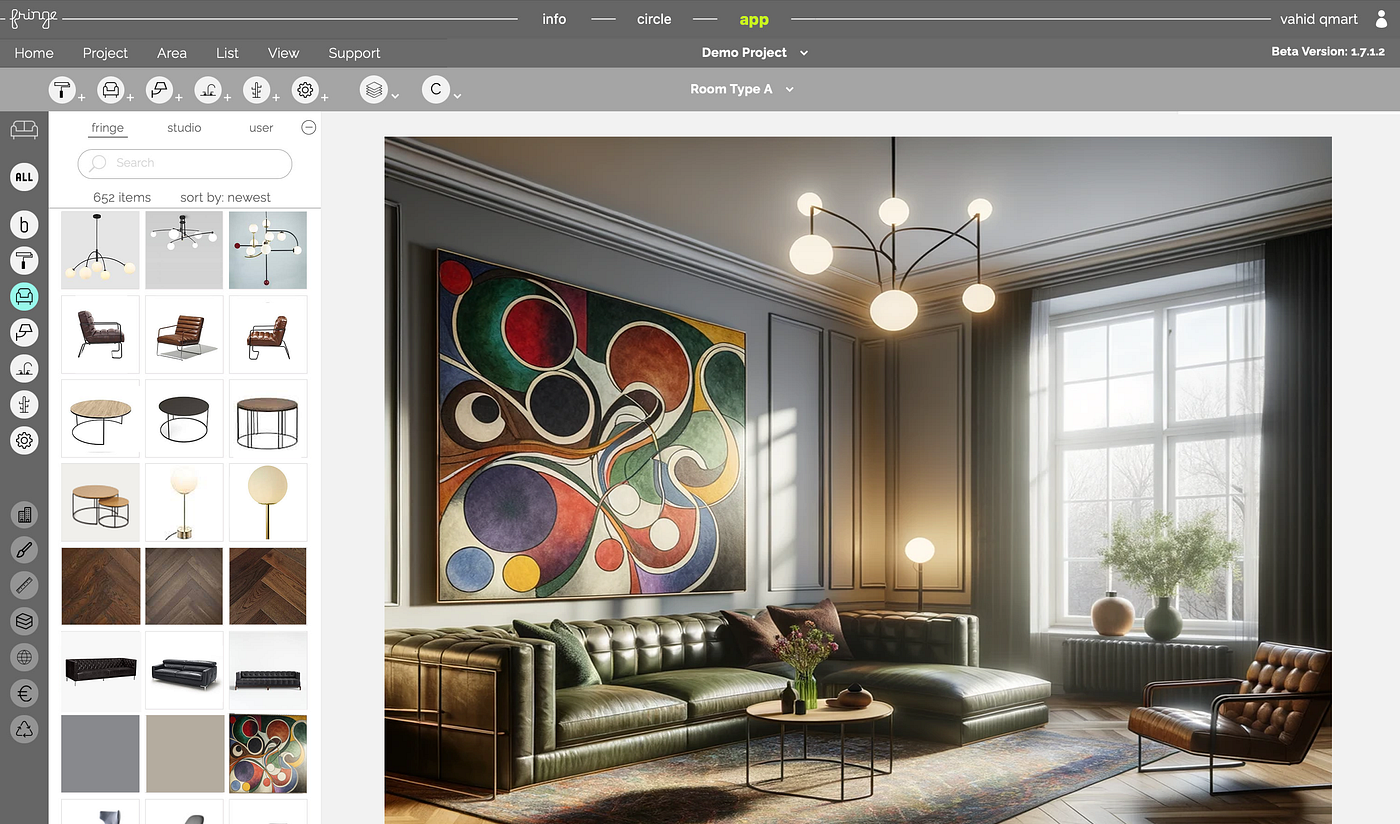
Task: Go to the circle page link
Action: [x=654, y=19]
